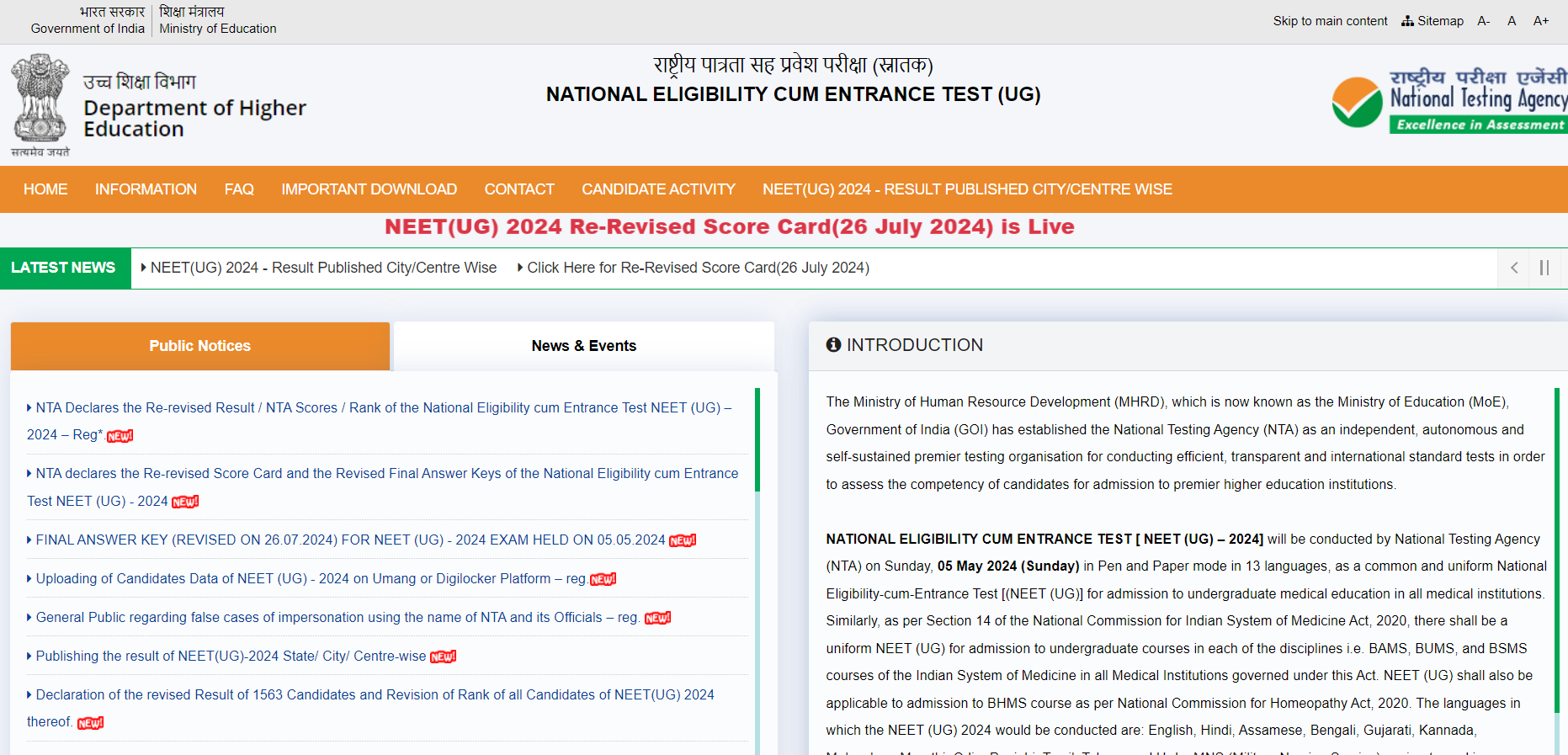The height and width of the screenshot is (755, 1568).
Task: Pause the latest news ticker
Action: (1544, 268)
